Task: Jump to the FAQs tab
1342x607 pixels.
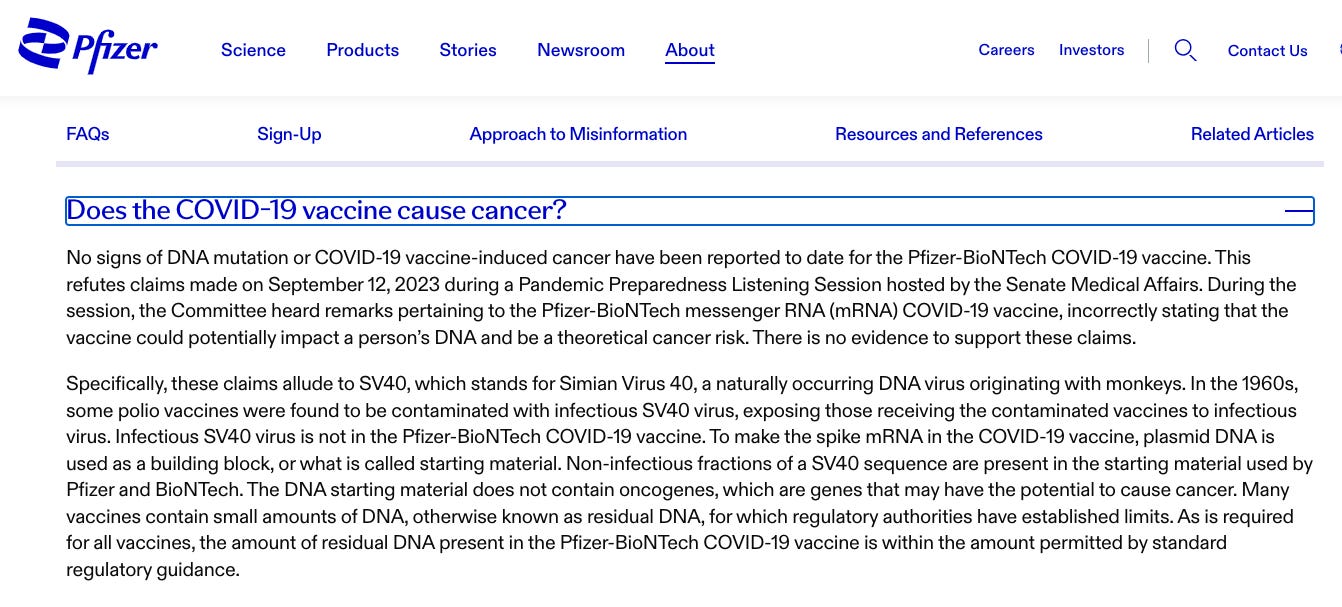Action: [88, 134]
